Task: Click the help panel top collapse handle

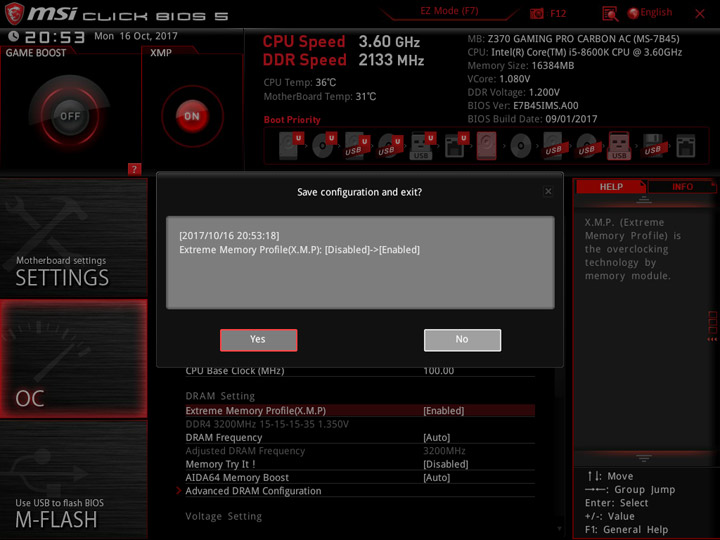Action: click(x=643, y=199)
